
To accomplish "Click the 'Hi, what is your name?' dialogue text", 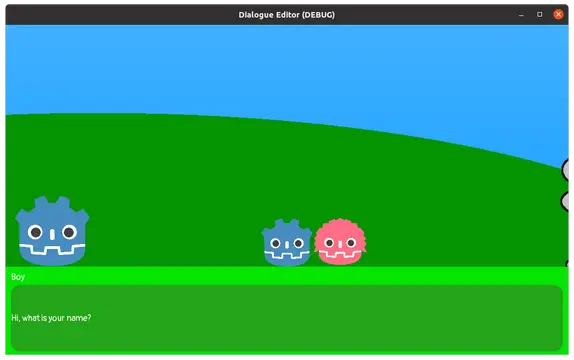I will pos(51,318).
